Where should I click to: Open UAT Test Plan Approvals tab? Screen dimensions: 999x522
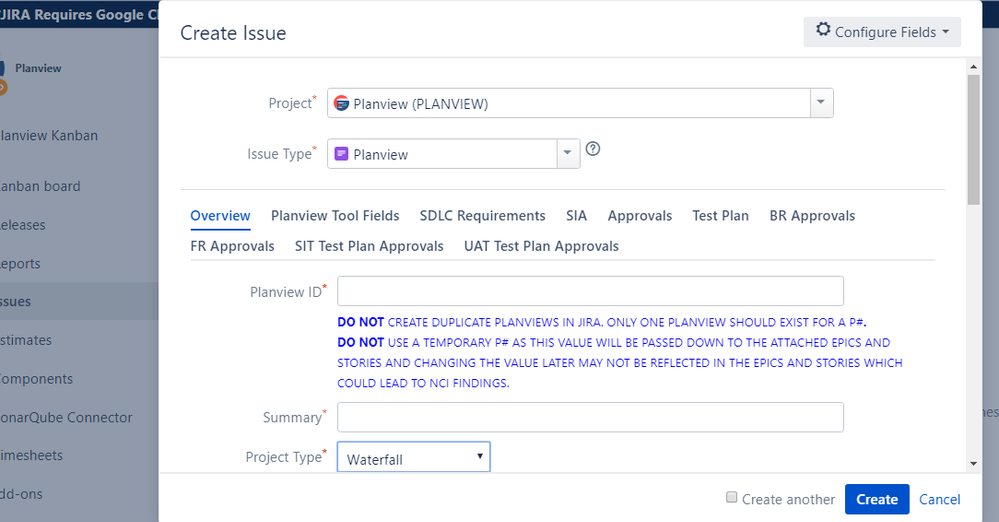[x=542, y=246]
